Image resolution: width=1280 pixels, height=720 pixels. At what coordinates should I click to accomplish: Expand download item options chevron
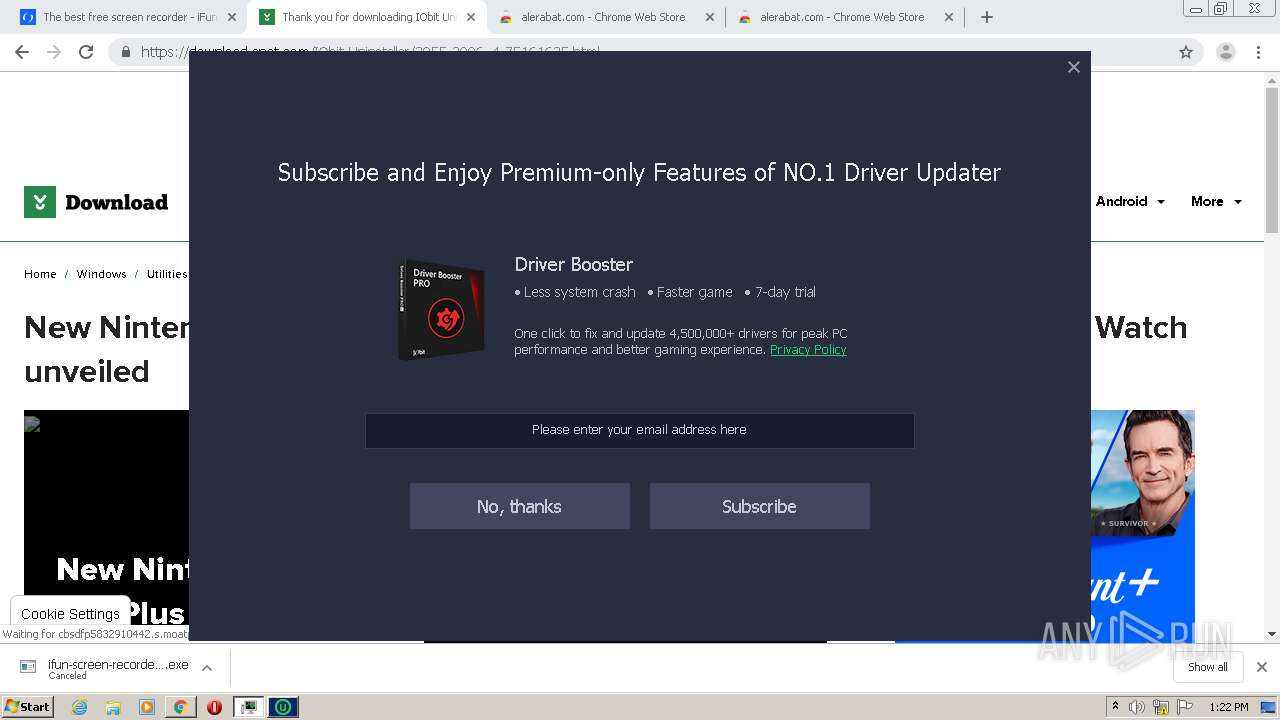coord(207,668)
